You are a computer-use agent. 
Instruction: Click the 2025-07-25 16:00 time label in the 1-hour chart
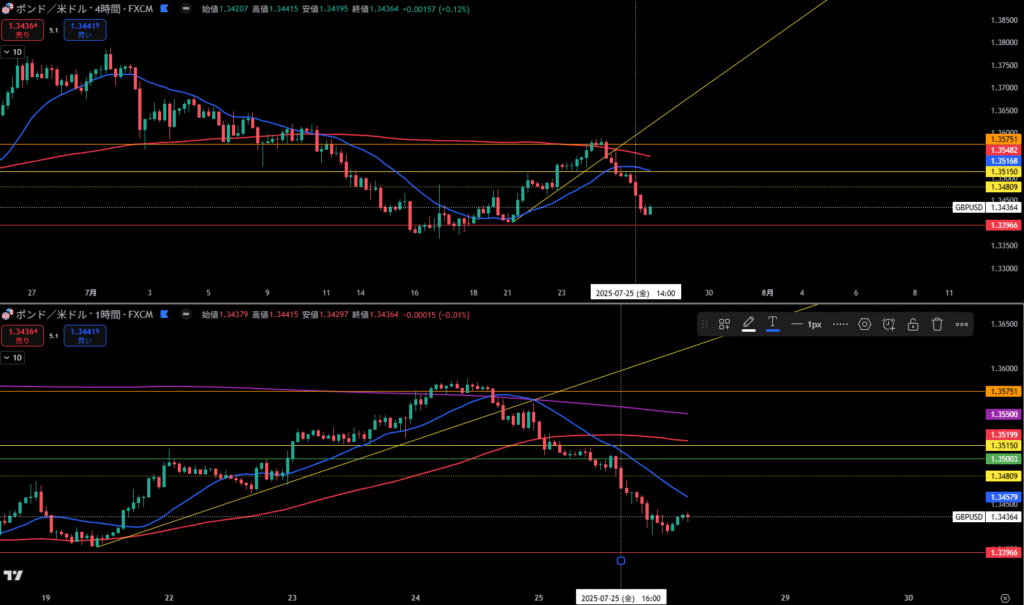pyautogui.click(x=621, y=598)
